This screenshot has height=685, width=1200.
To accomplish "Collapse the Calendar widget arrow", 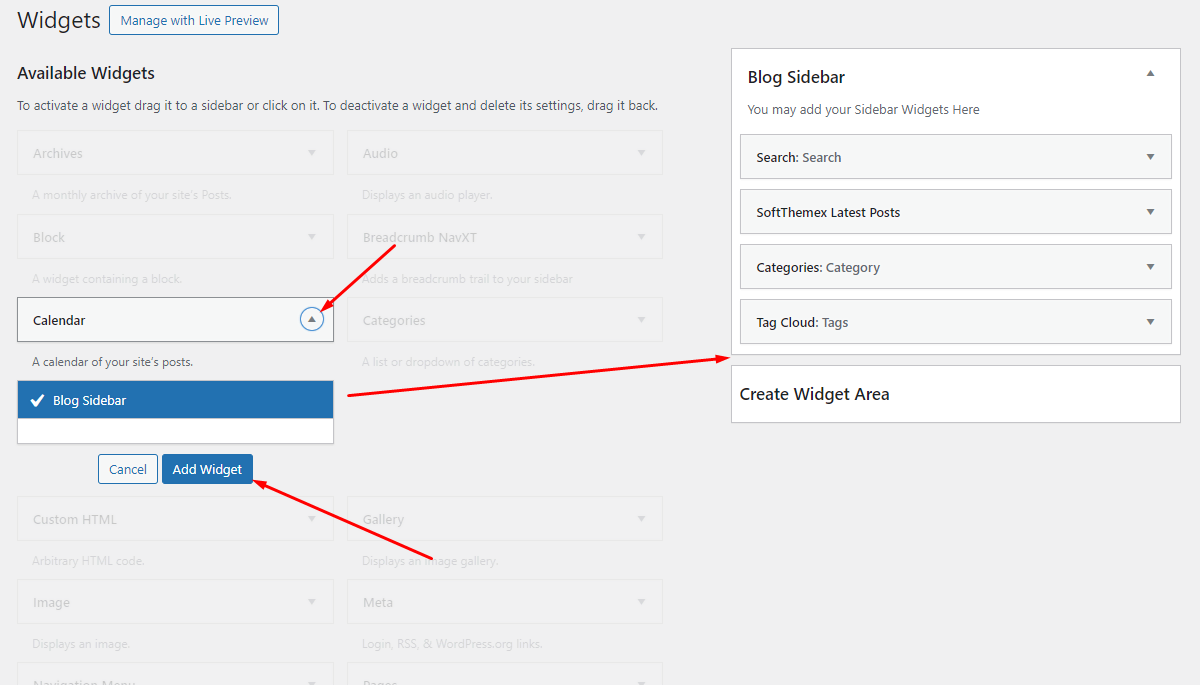I will tap(312, 320).
